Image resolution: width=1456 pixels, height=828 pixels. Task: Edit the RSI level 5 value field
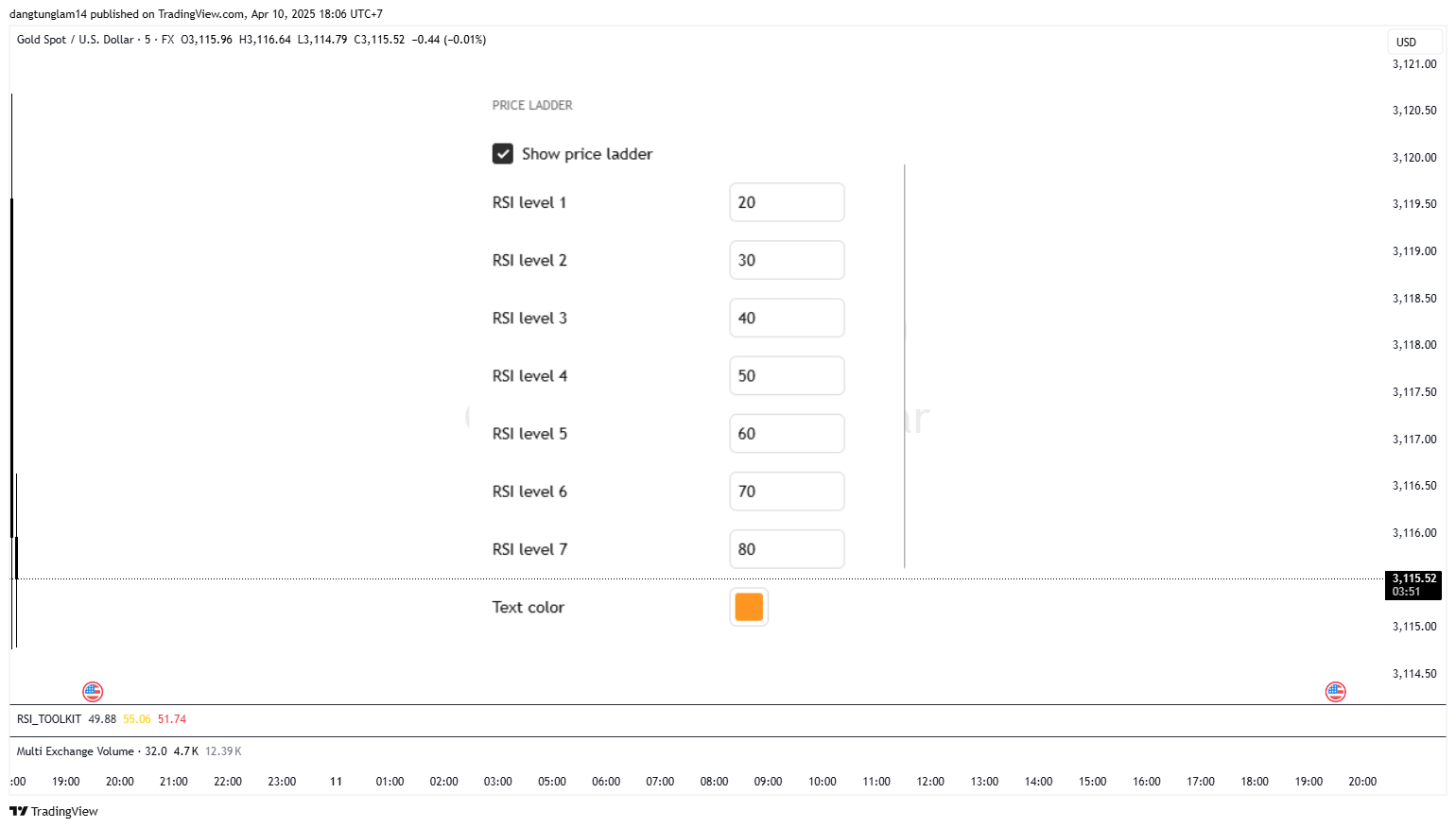(787, 433)
